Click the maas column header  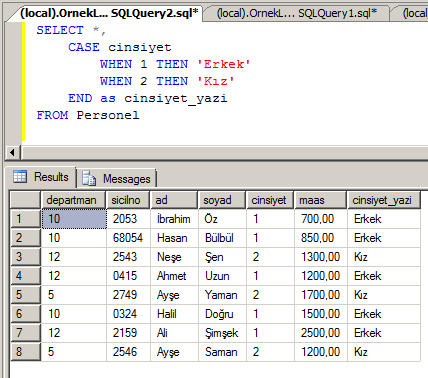pos(321,200)
